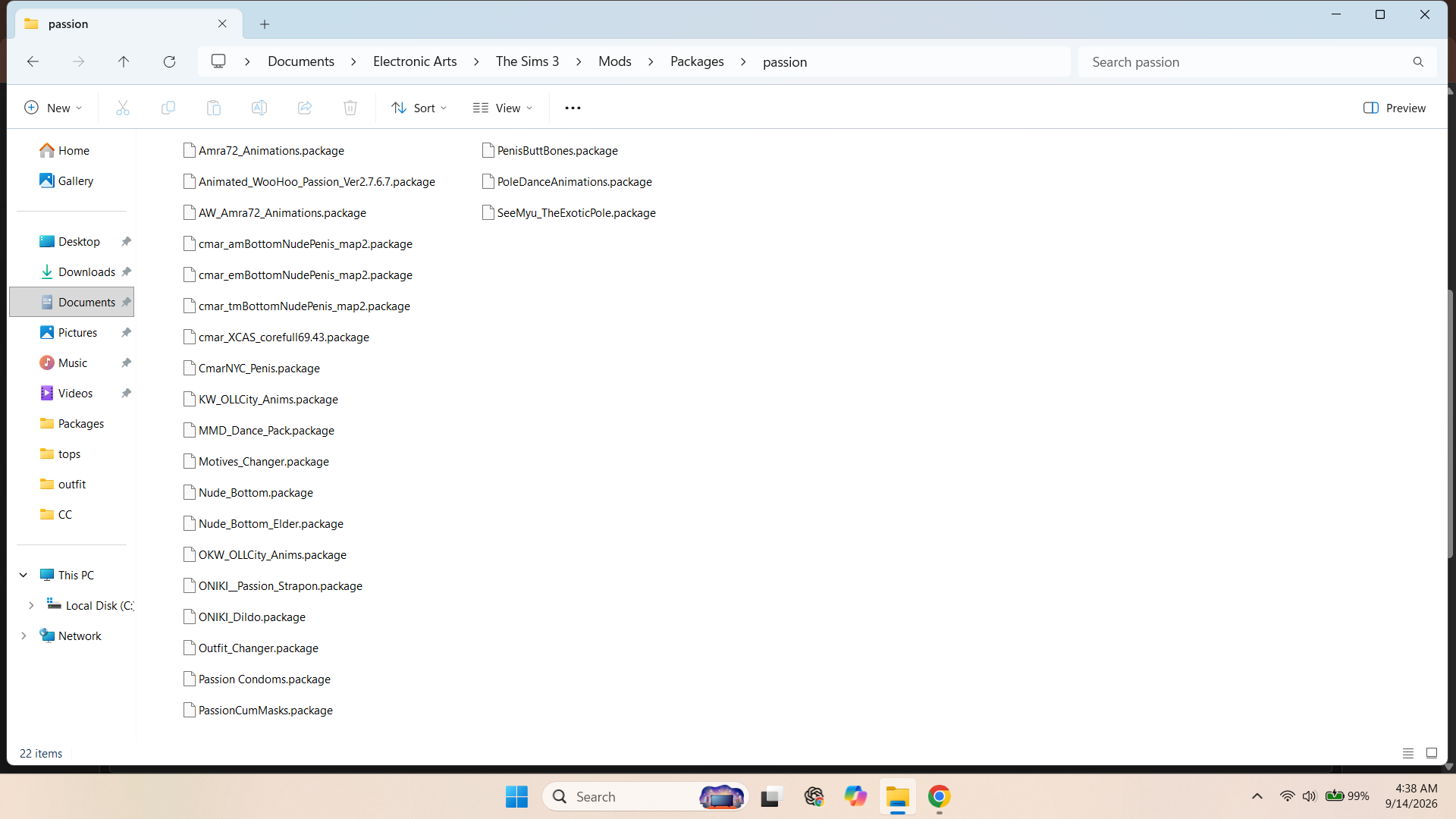Screen dimensions: 1456x819
Task: Click the Copy toolbar icon
Action: (168, 108)
